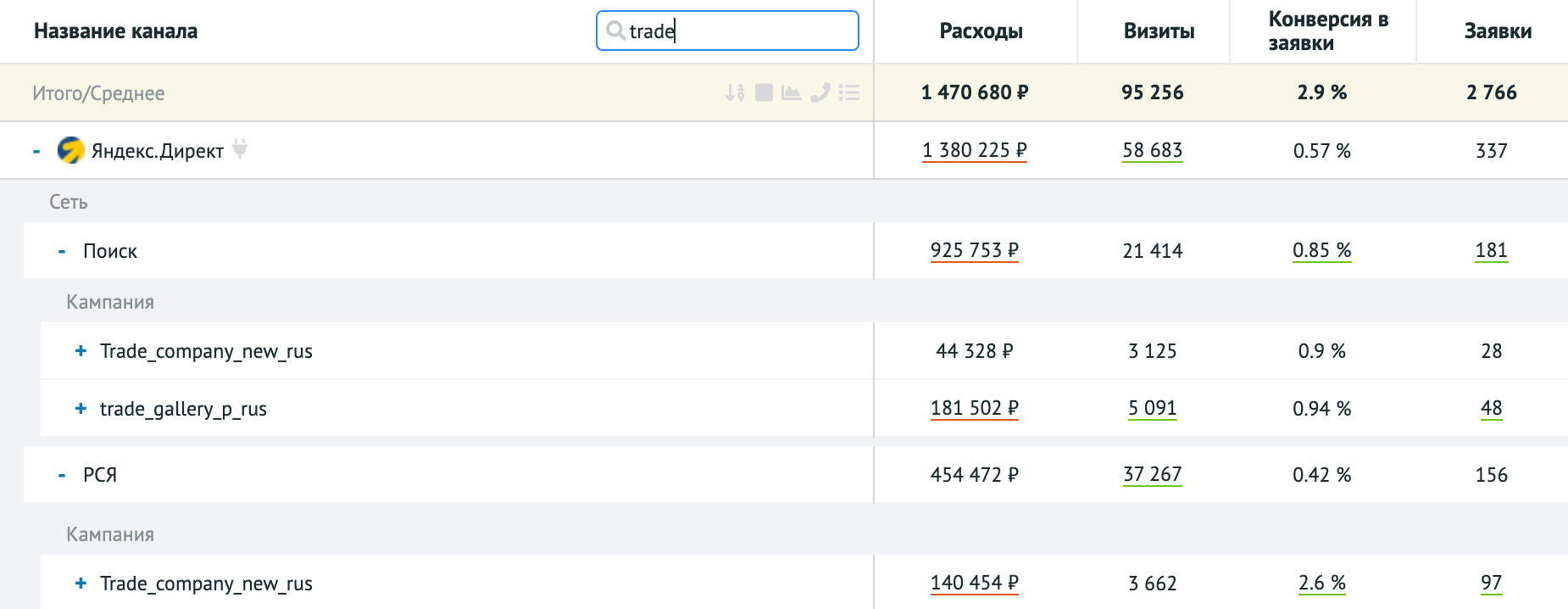Sort by the Визиты column header
Screen dimensions: 1568x609
pos(1159,31)
